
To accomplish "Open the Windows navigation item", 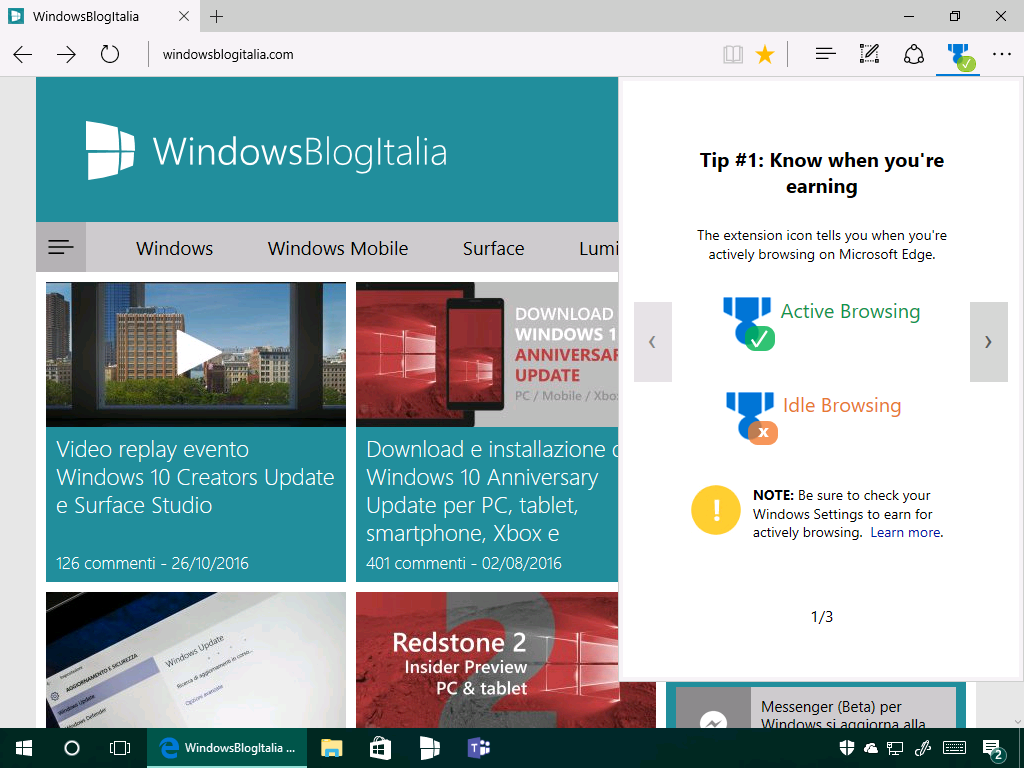I will (174, 248).
